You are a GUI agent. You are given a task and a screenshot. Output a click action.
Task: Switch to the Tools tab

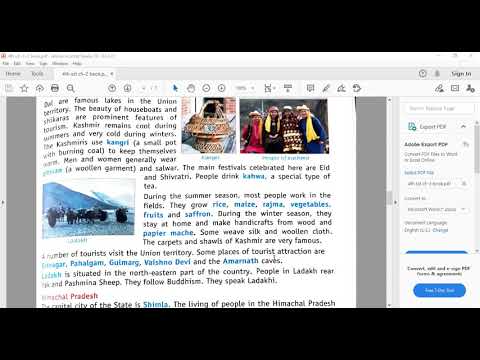[37, 74]
